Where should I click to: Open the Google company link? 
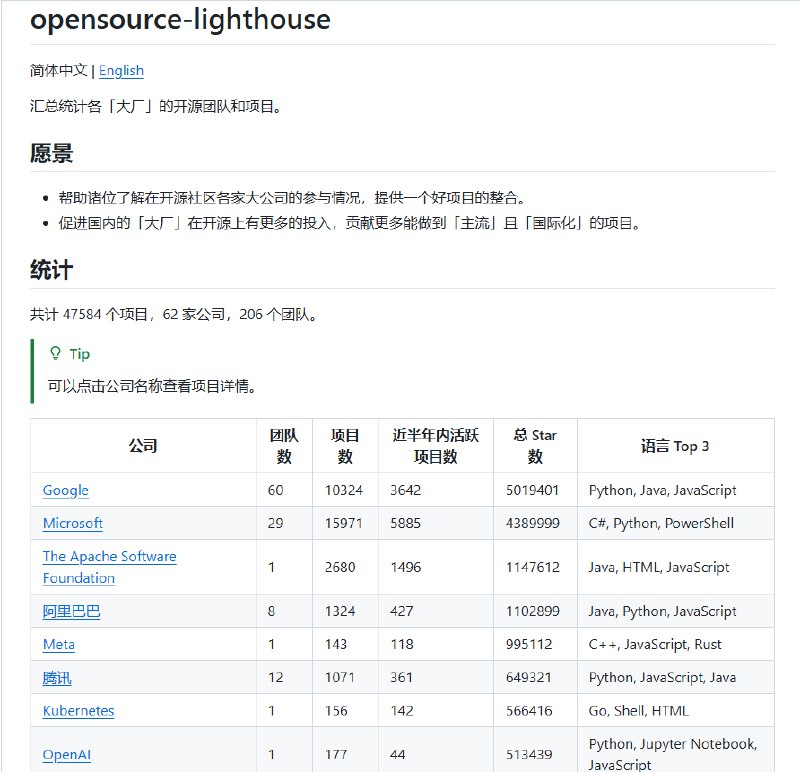point(65,490)
